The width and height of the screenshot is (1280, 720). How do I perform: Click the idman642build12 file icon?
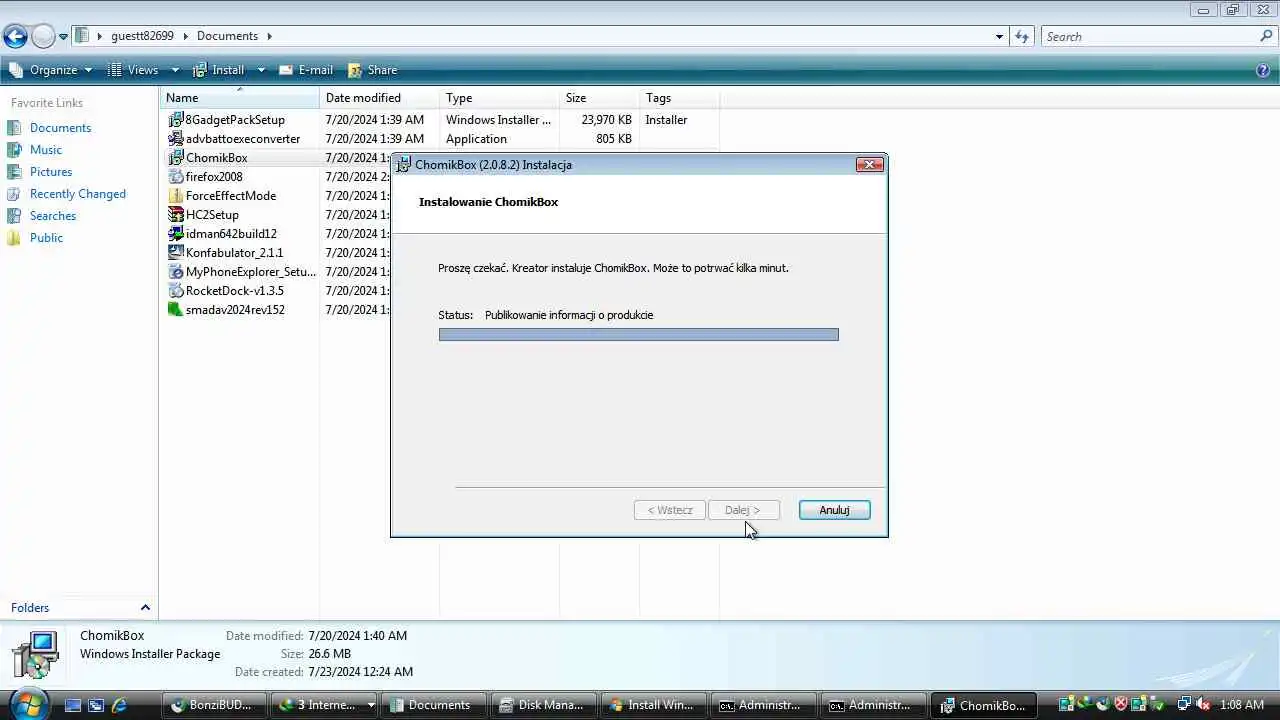[176, 234]
